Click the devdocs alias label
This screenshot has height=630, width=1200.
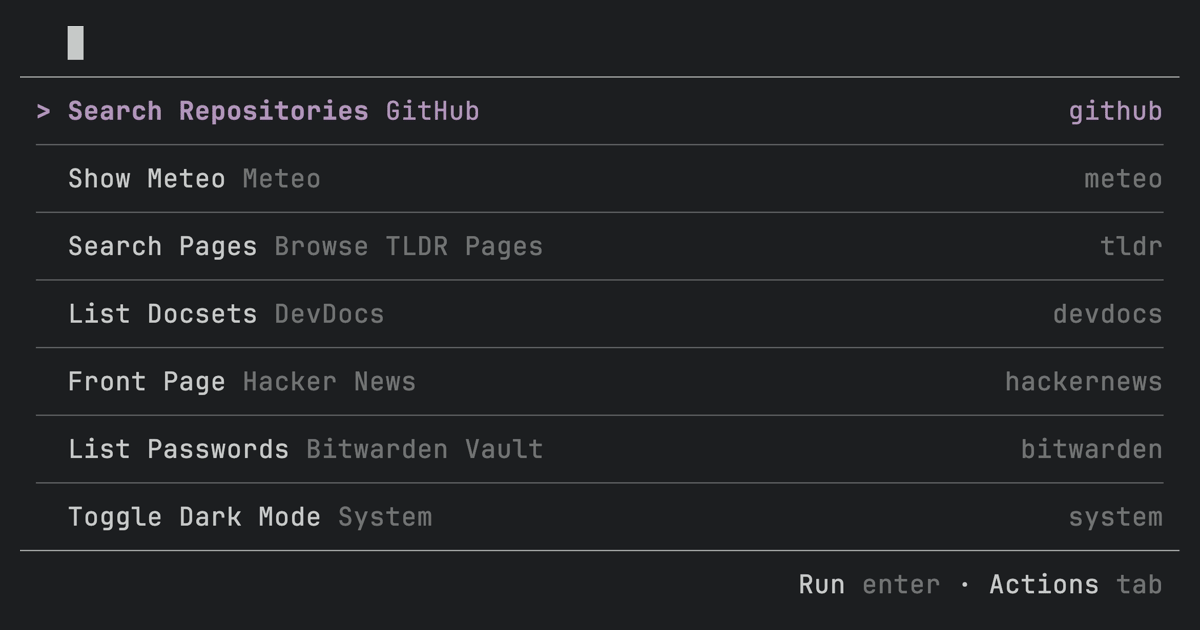[1109, 313]
